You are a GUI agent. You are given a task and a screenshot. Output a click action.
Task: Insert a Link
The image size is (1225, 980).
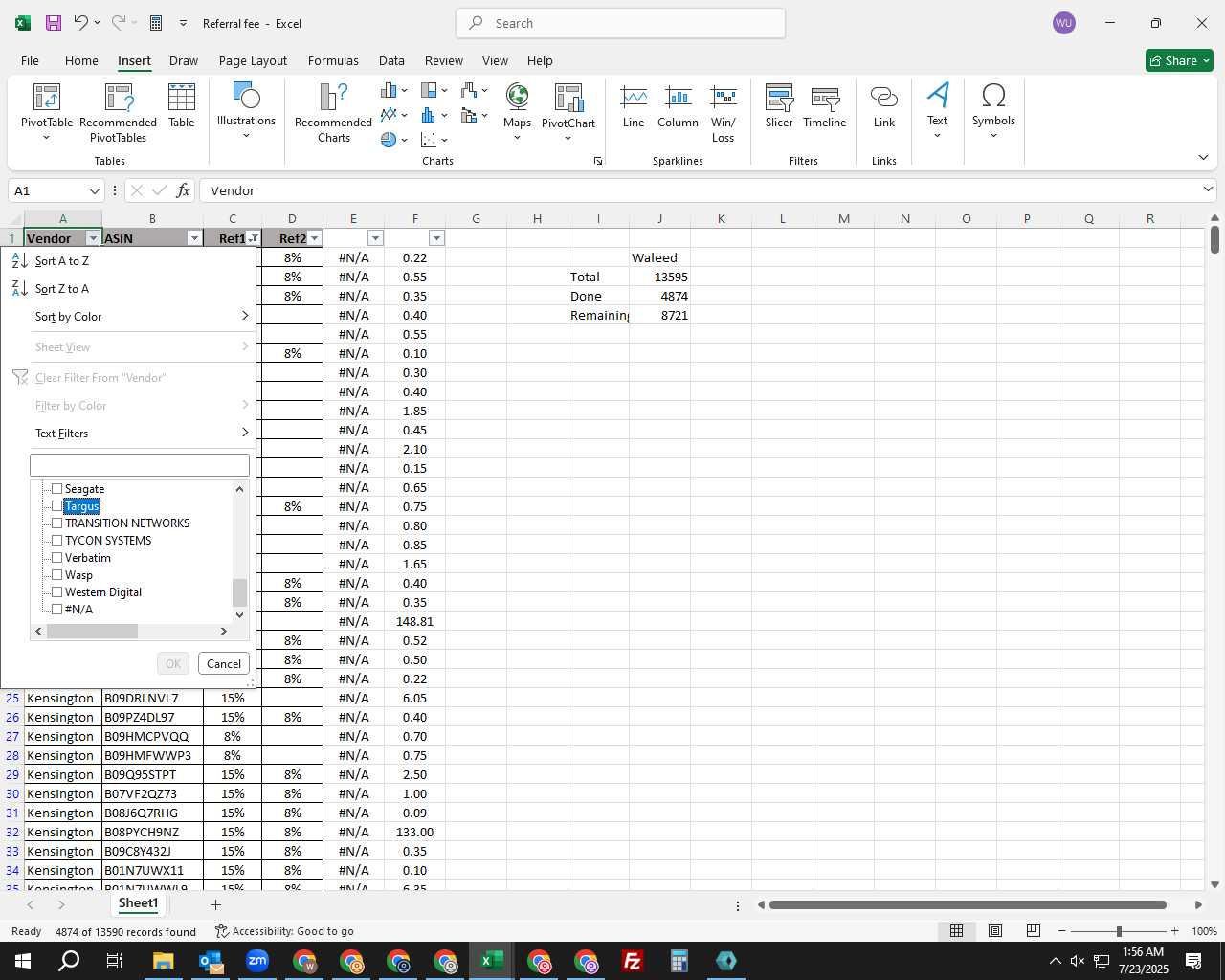click(884, 106)
